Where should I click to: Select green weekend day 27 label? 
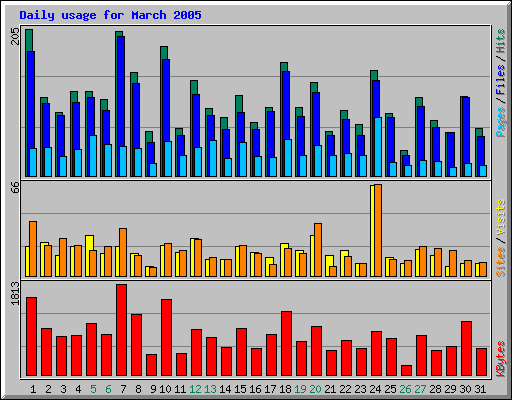coord(420,389)
